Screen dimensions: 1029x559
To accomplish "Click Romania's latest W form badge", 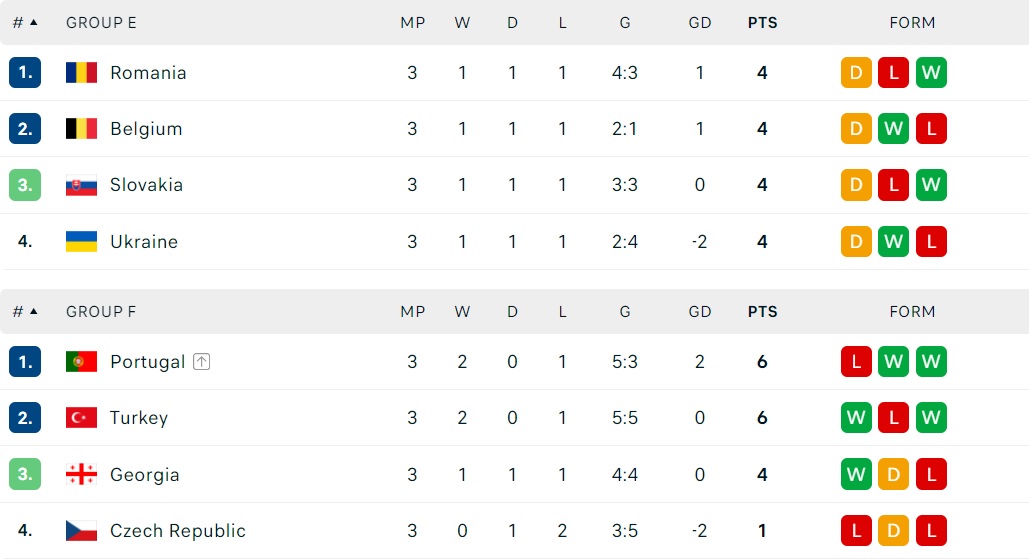I will (x=931, y=72).
